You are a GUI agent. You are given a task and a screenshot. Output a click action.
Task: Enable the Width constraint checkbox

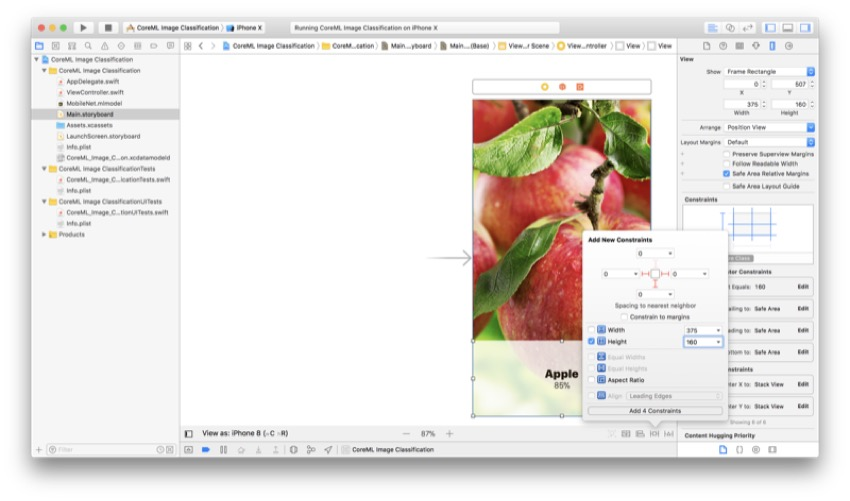point(591,330)
